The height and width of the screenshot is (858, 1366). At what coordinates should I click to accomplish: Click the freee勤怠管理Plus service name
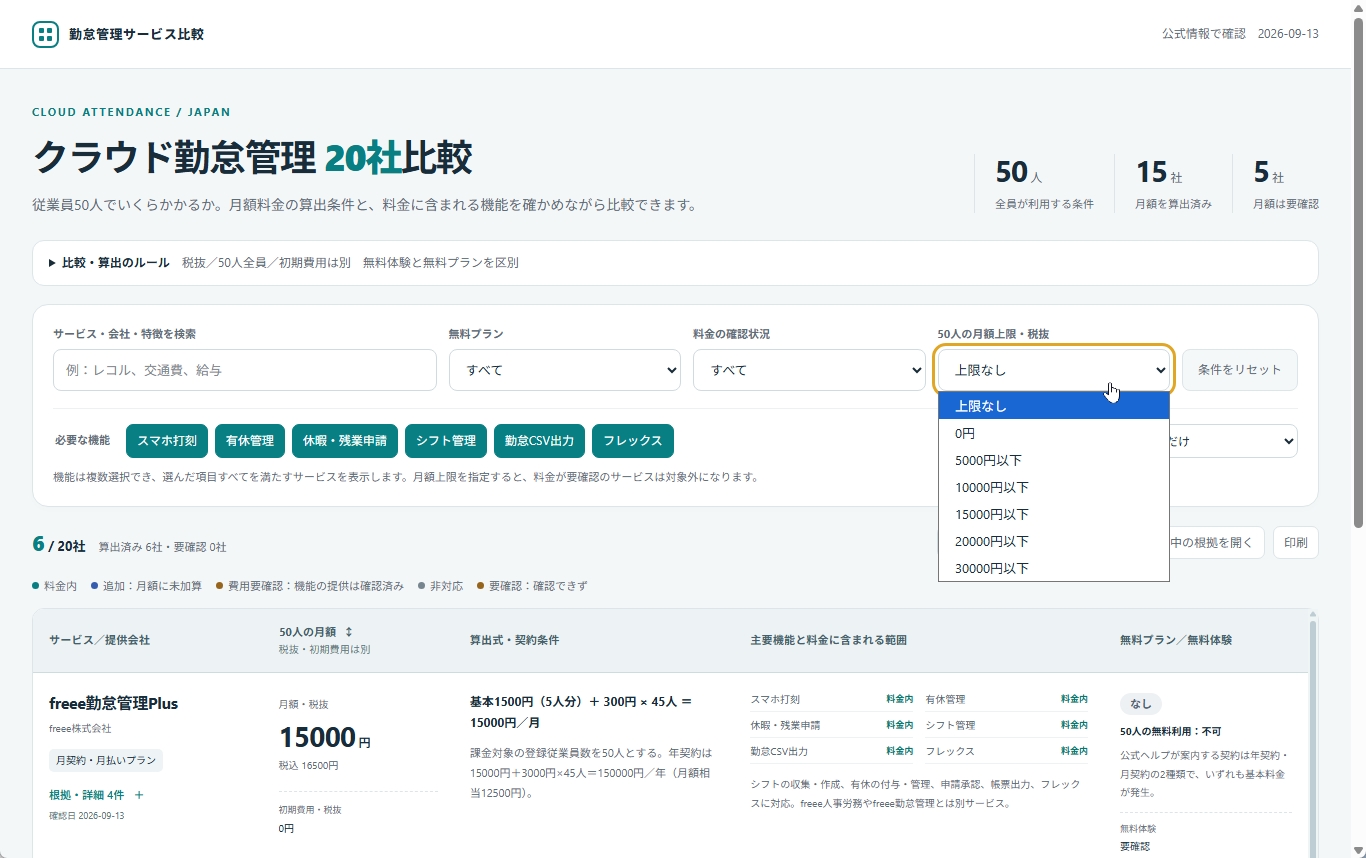[x=113, y=703]
